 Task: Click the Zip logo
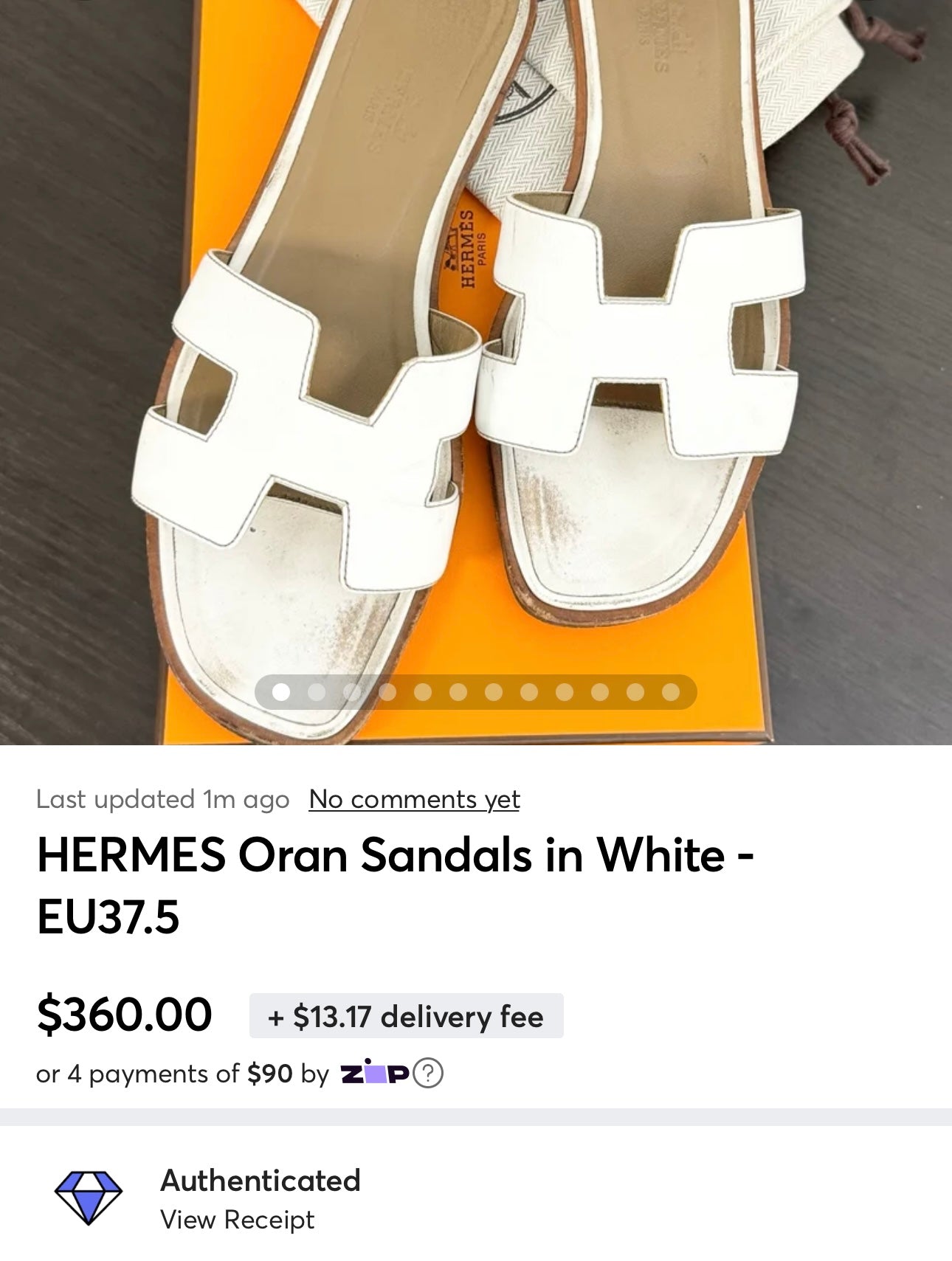pyautogui.click(x=375, y=1074)
